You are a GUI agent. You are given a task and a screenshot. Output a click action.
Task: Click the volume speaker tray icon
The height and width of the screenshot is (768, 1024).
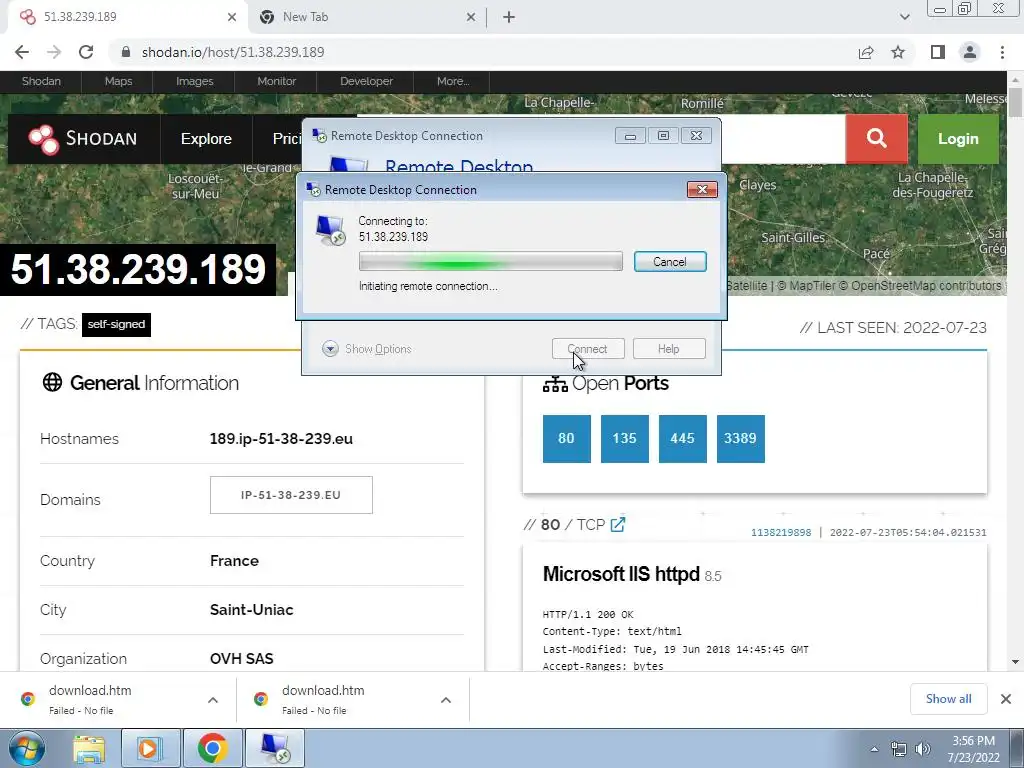(923, 749)
